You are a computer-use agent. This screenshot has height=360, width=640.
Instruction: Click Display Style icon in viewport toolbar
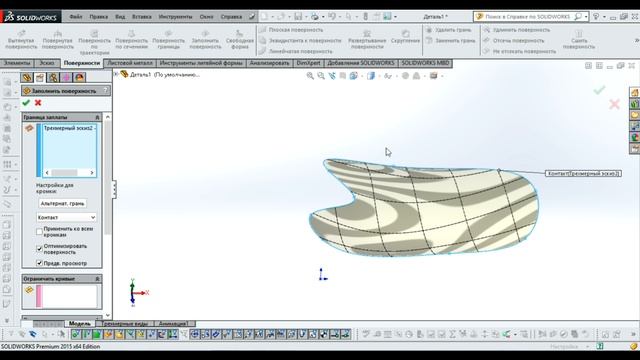pos(371,76)
